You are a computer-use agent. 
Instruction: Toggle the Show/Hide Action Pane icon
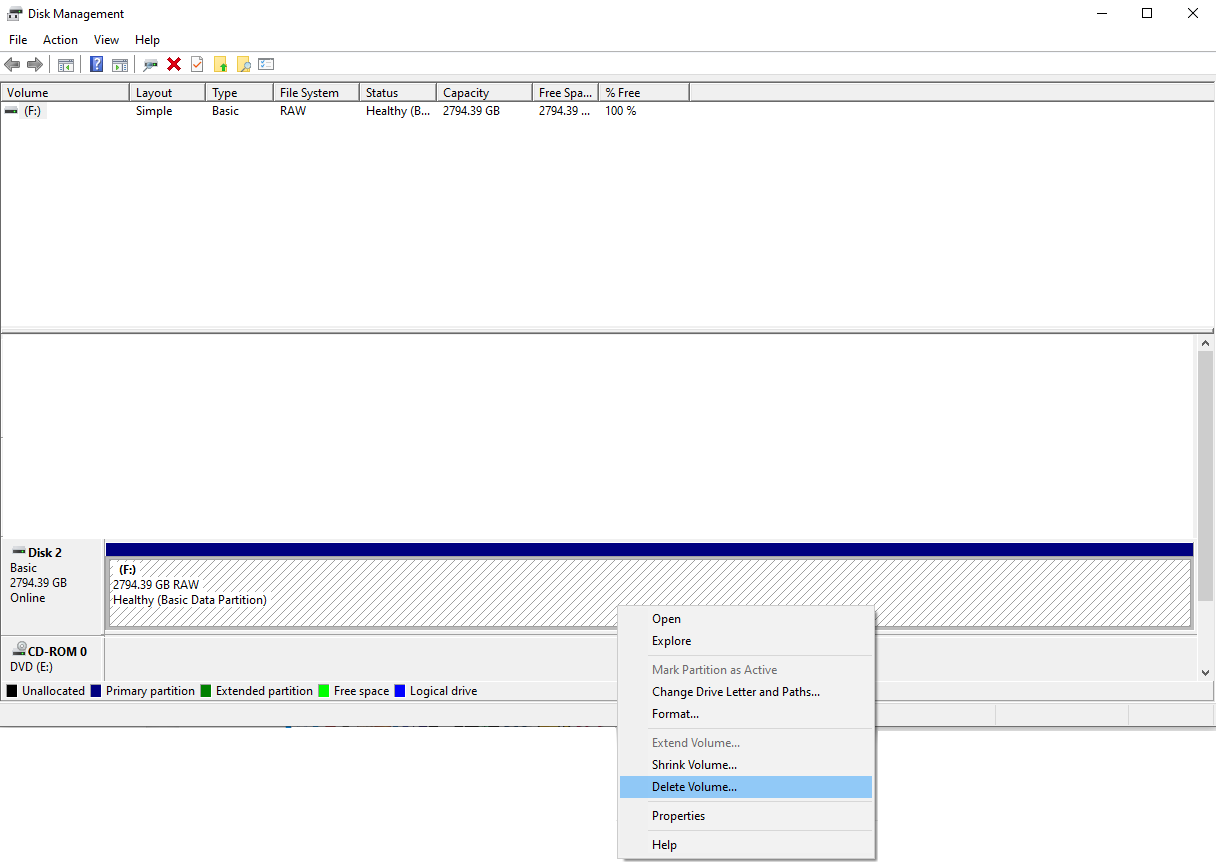[x=120, y=64]
